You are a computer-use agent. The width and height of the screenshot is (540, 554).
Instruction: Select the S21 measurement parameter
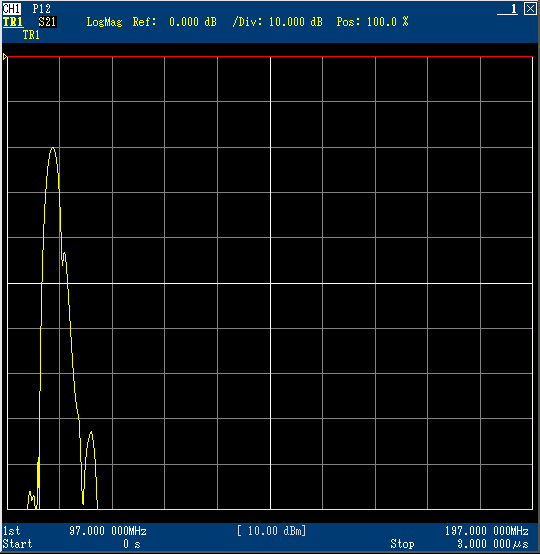pyautogui.click(x=47, y=22)
